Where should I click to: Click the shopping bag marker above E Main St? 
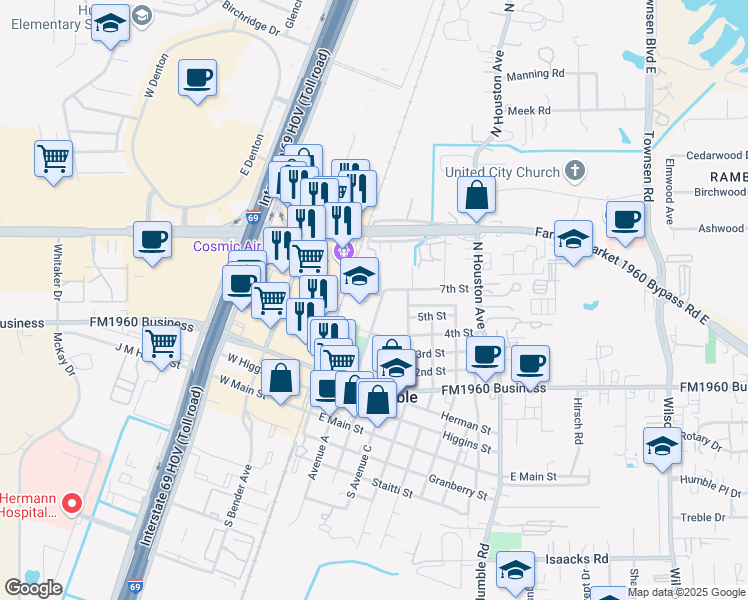click(x=377, y=403)
